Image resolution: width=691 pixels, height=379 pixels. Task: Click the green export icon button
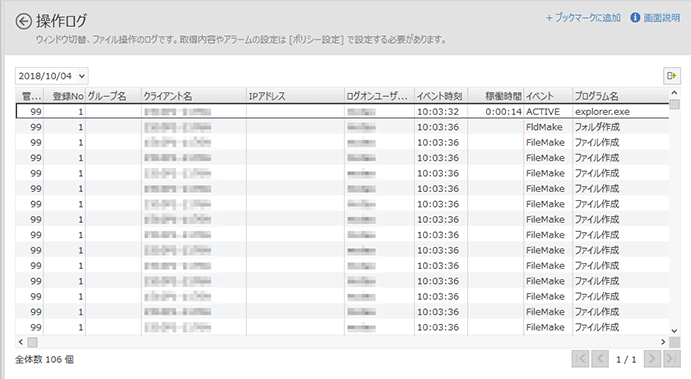point(672,76)
